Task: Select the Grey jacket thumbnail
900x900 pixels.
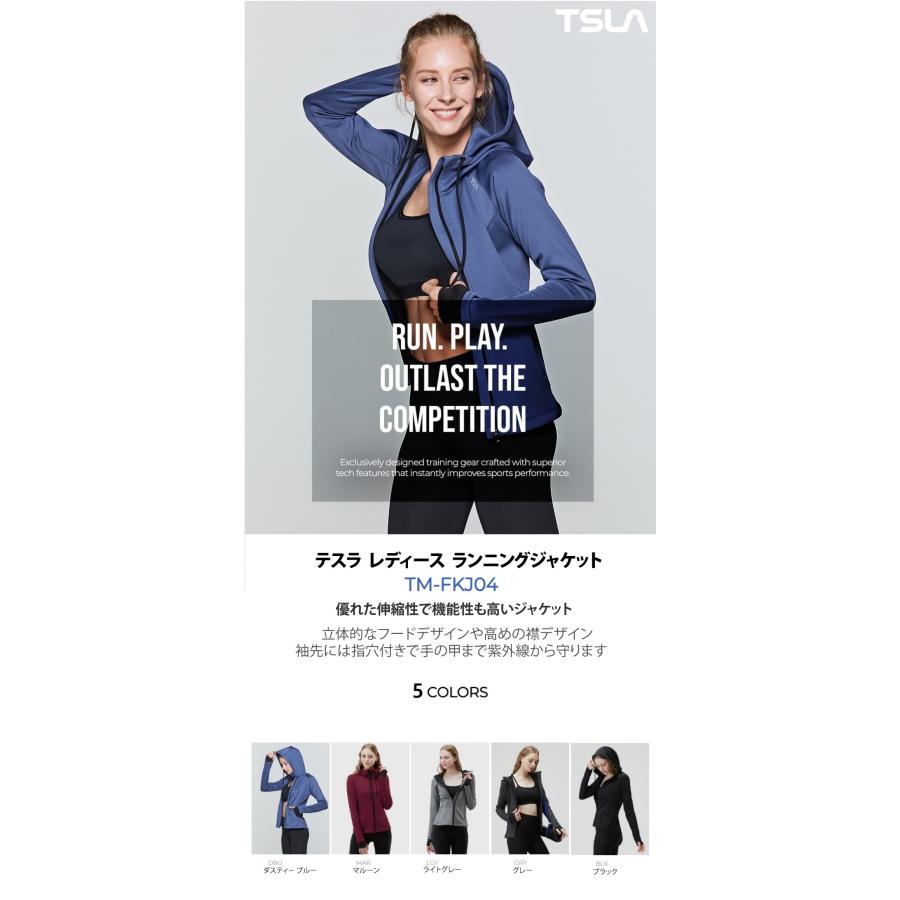Action: (530, 798)
